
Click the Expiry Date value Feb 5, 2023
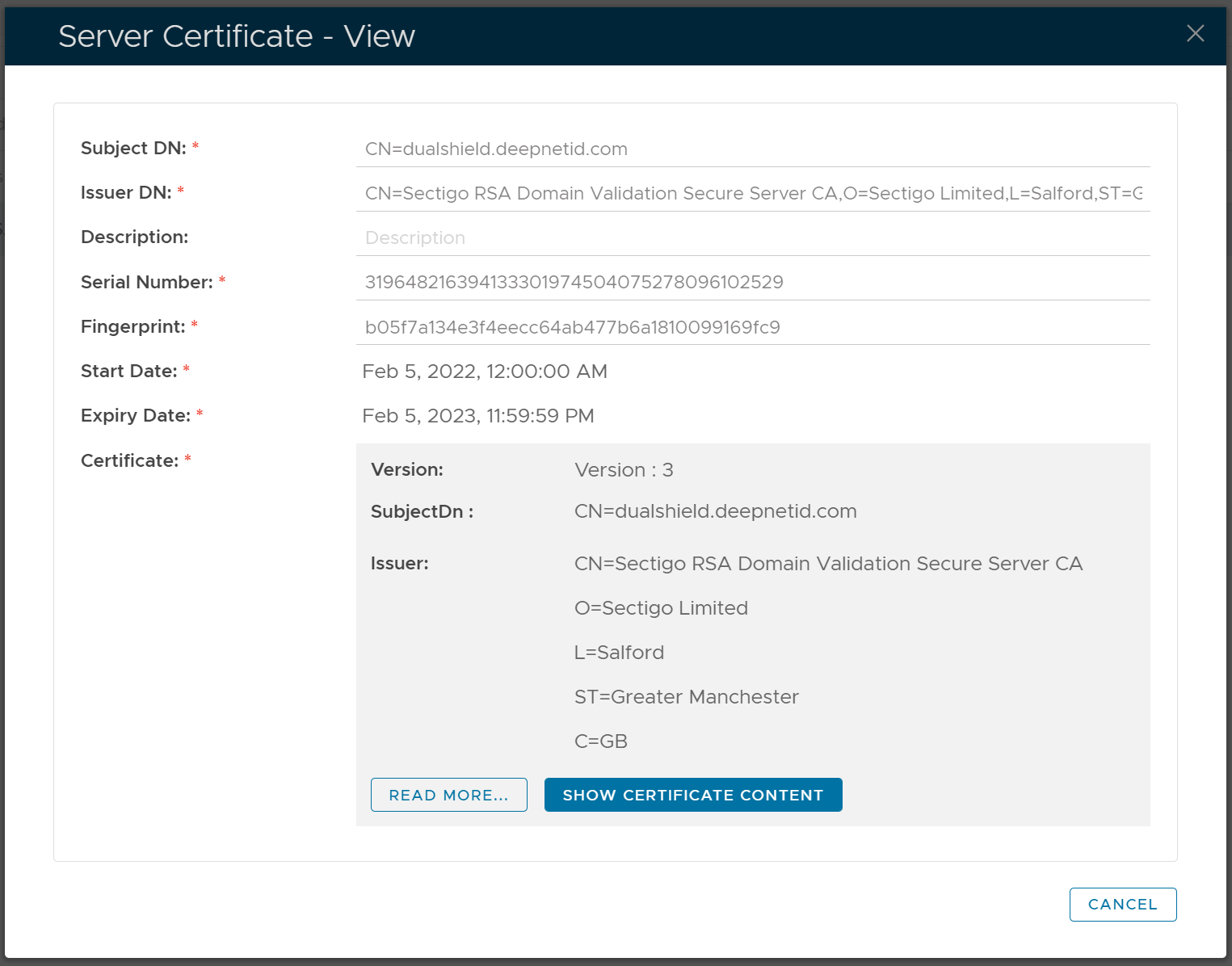coord(477,416)
